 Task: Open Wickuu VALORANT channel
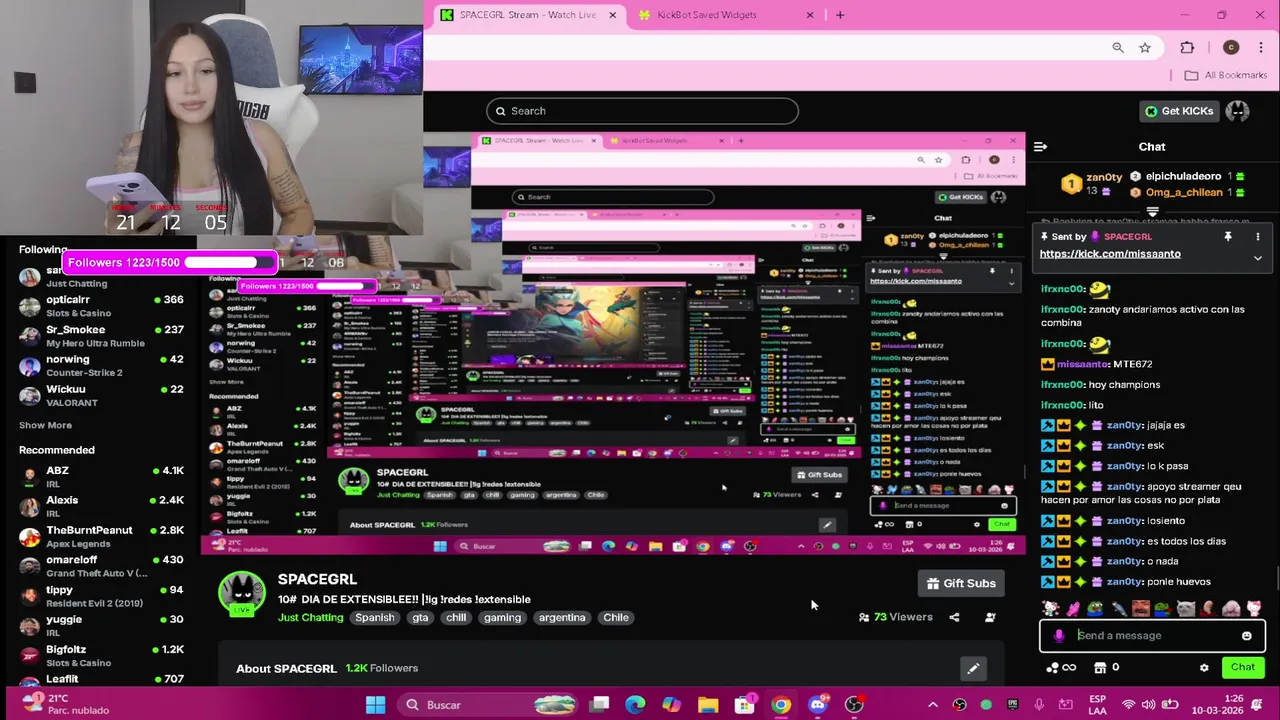pos(100,396)
